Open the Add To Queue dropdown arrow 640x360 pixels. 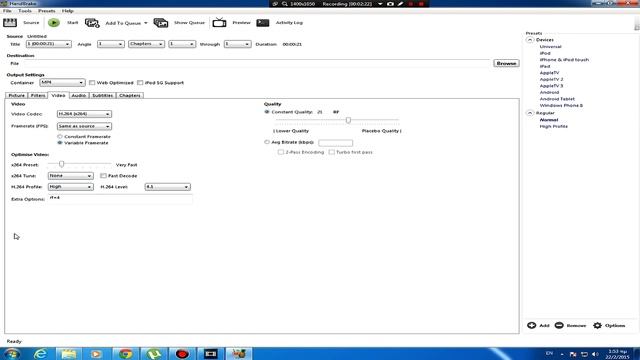tap(146, 23)
